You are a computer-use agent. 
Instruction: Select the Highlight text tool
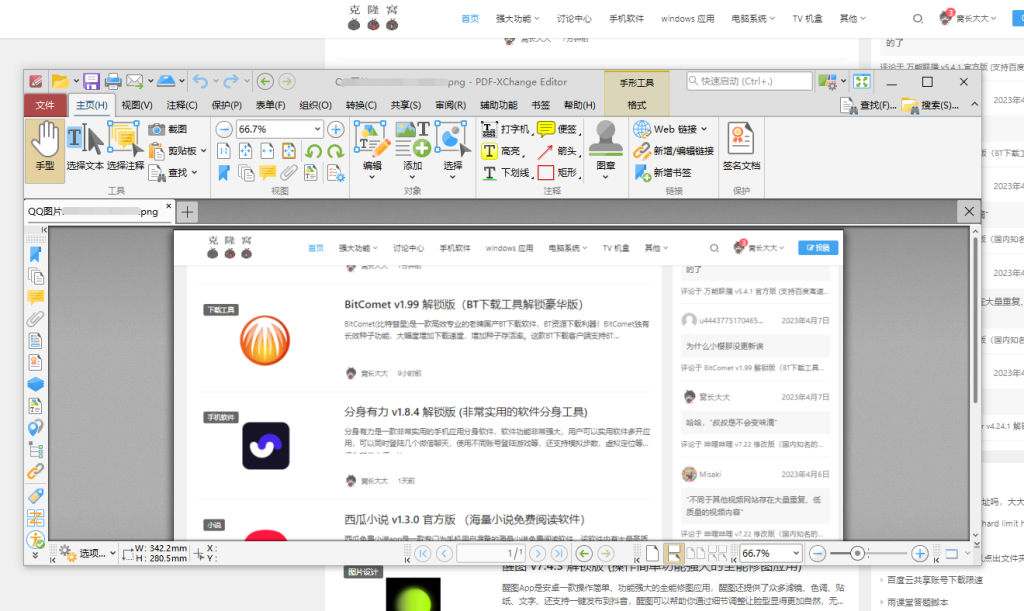502,151
